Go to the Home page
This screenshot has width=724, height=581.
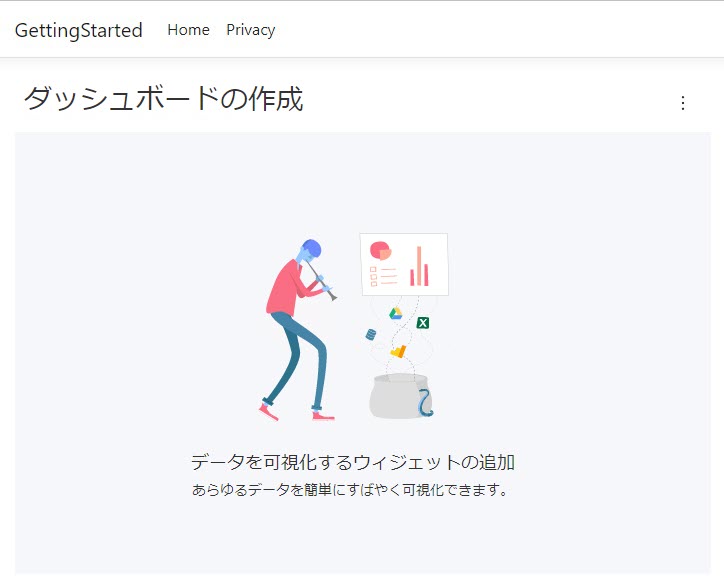coord(188,30)
